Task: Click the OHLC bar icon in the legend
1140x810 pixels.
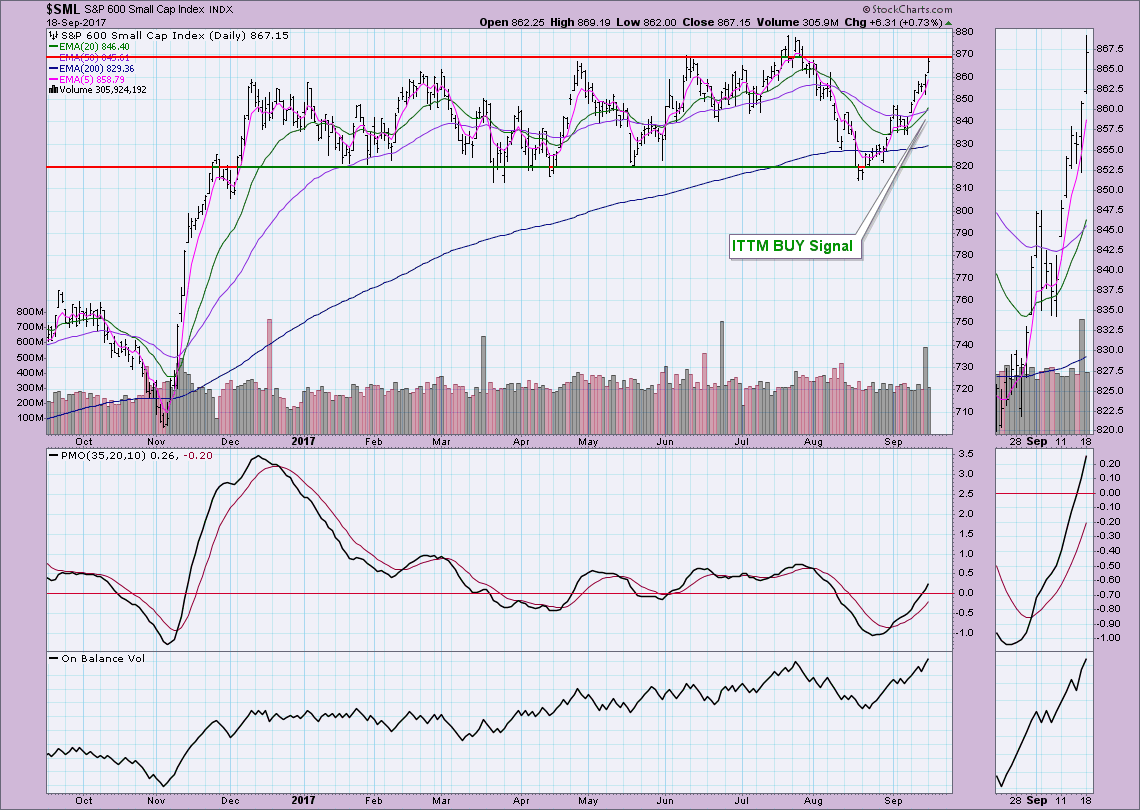Action: point(52,34)
